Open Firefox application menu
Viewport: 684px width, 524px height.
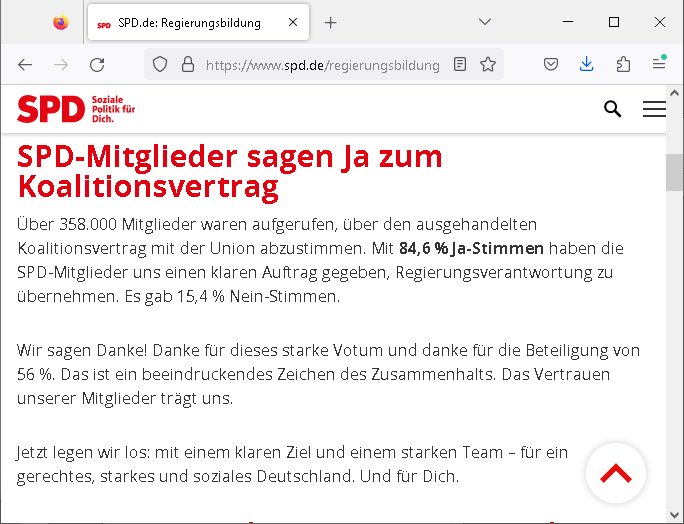pyautogui.click(x=658, y=65)
